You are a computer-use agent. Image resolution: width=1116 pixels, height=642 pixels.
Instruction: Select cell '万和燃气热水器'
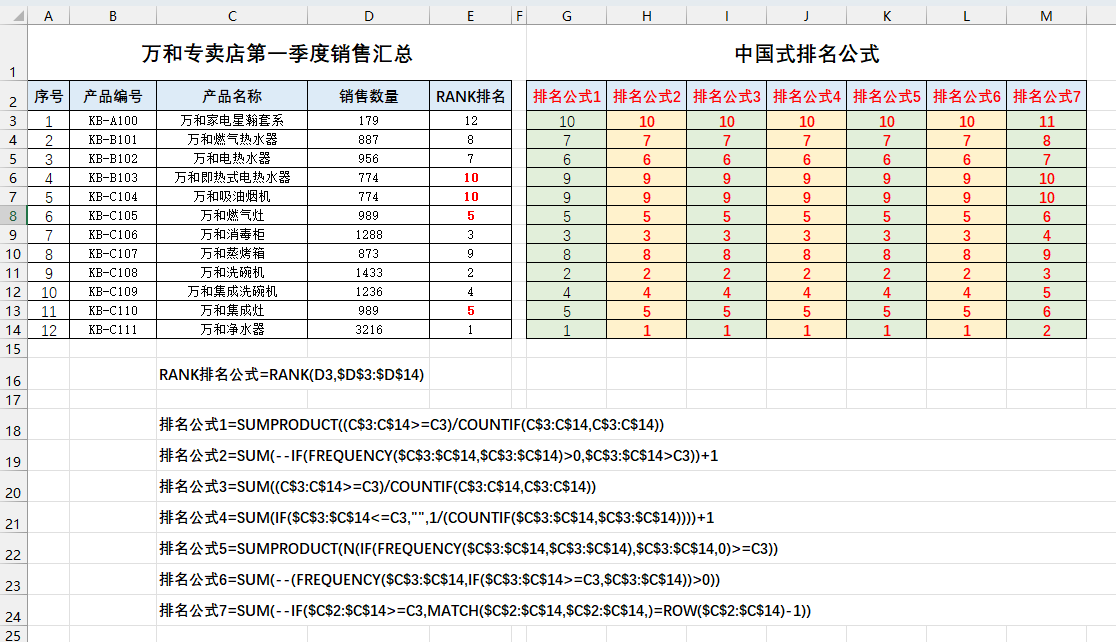[x=232, y=140]
